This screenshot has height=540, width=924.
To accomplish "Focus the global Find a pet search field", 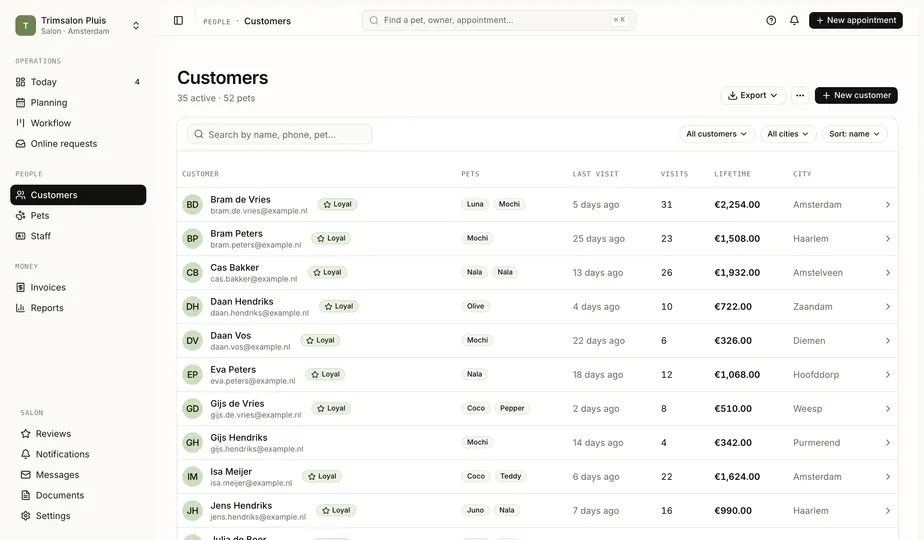I will [499, 20].
